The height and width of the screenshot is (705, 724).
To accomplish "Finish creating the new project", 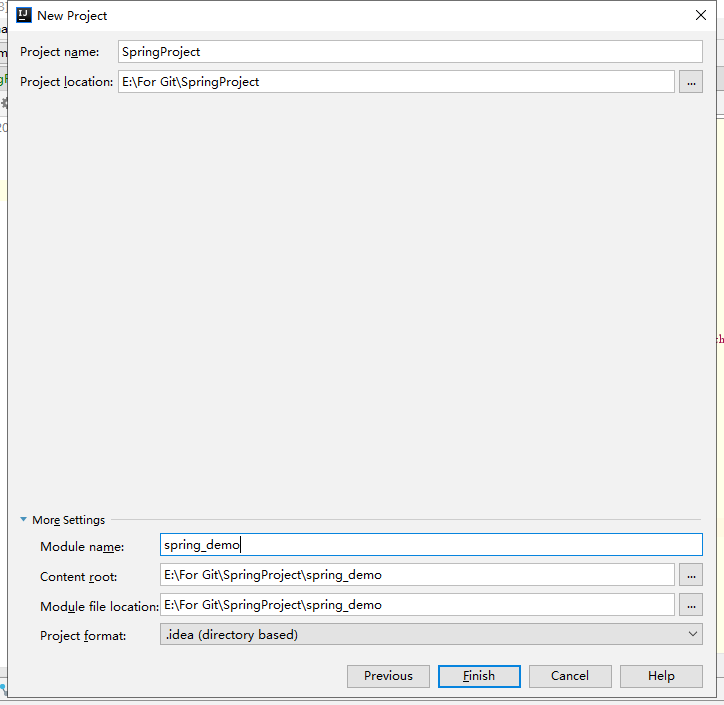I will coord(479,676).
